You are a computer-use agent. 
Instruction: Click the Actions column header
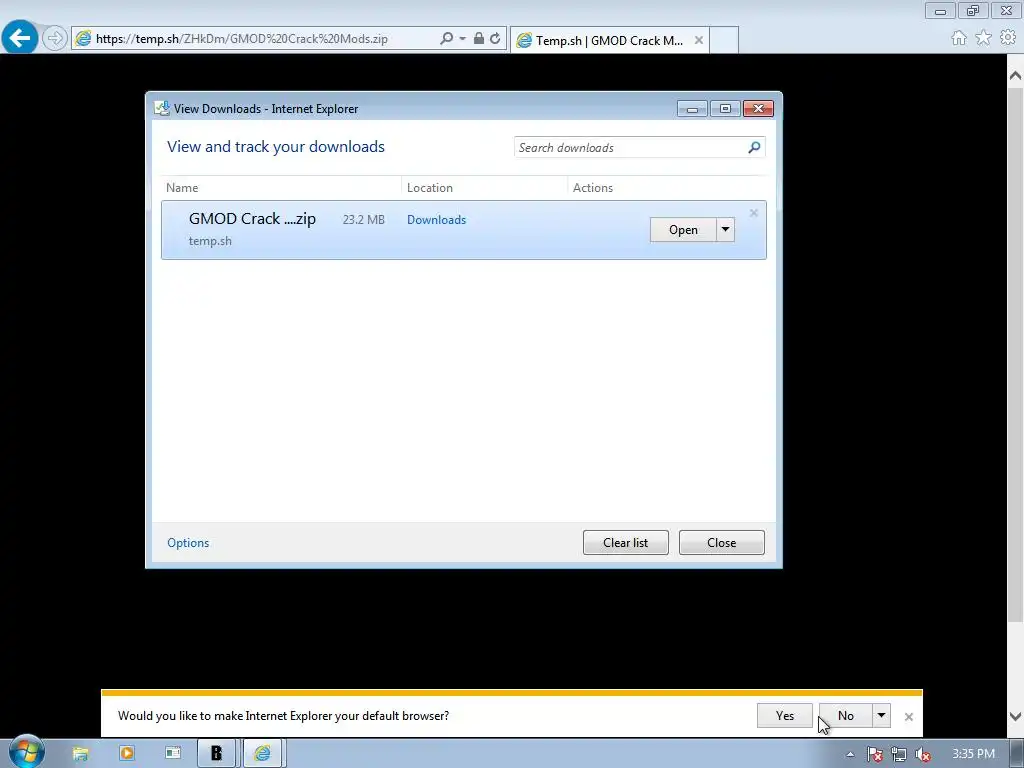(593, 187)
